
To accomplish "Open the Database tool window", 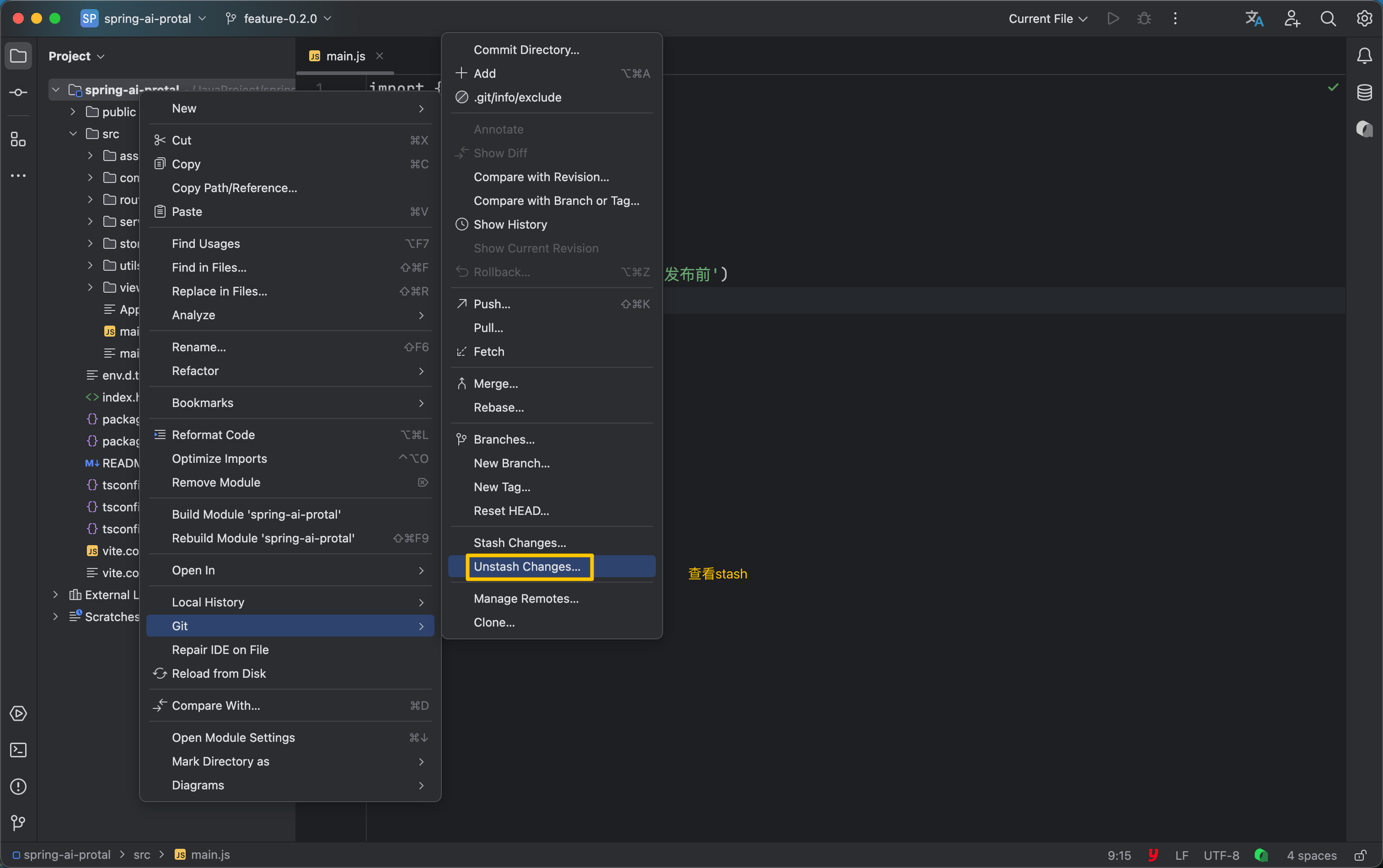I will [x=1364, y=92].
